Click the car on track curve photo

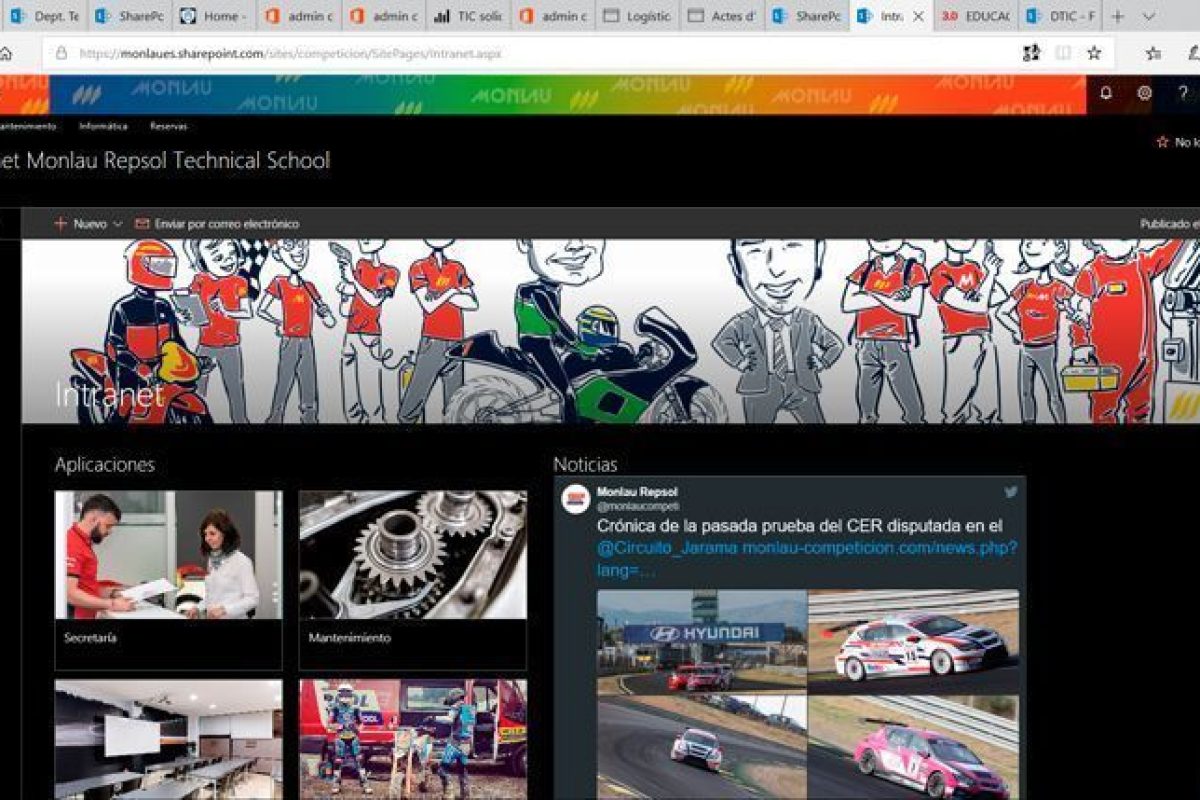click(702, 748)
